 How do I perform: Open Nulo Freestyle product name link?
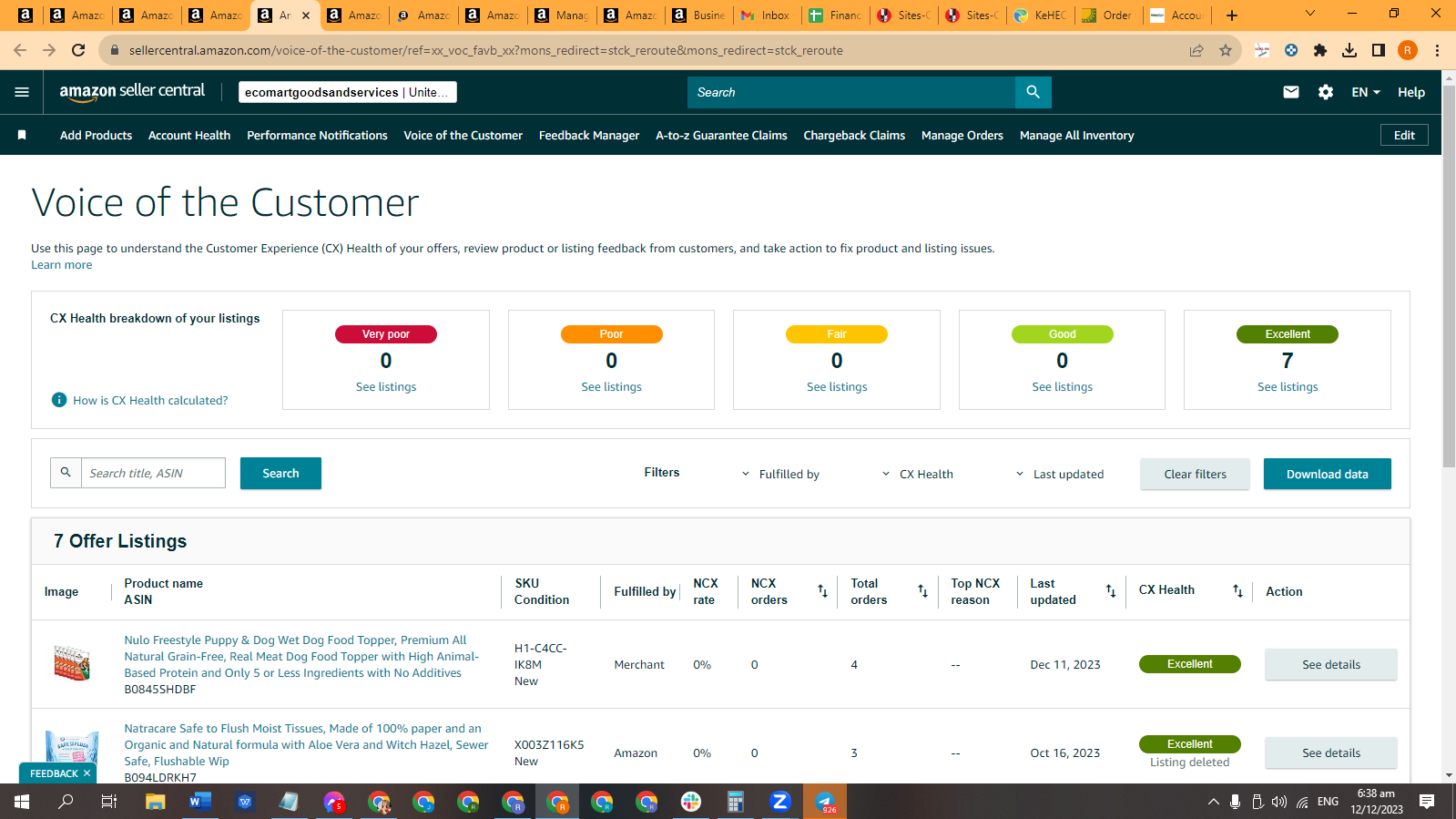301,656
